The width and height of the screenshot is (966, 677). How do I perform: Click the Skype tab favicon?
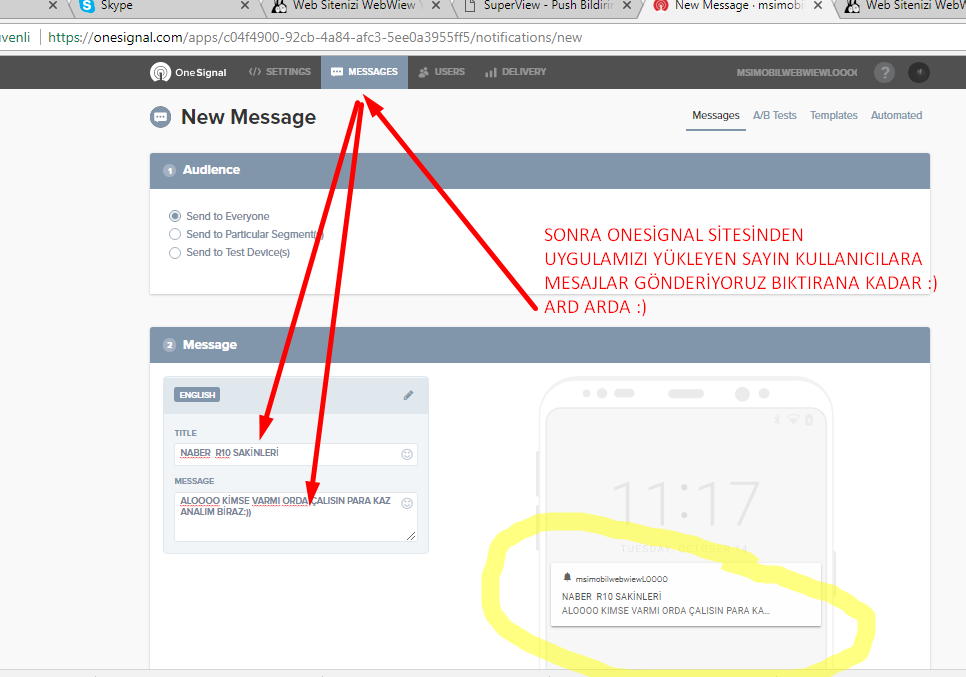(x=87, y=6)
